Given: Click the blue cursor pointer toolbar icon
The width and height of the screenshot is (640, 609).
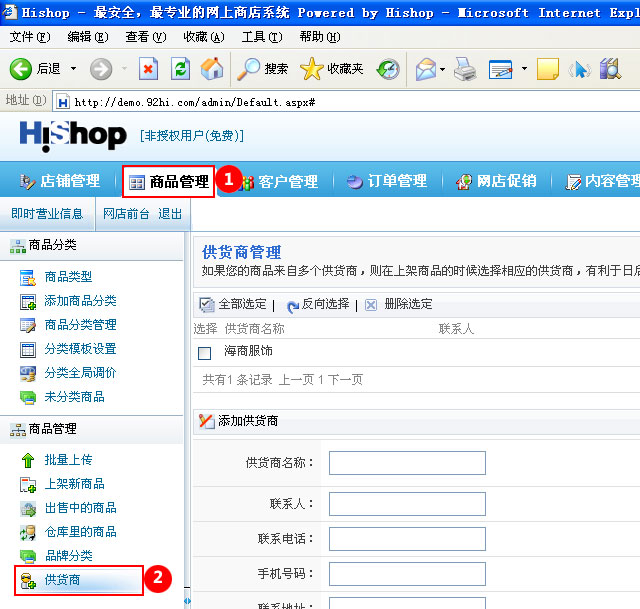Looking at the screenshot, I should tap(580, 69).
